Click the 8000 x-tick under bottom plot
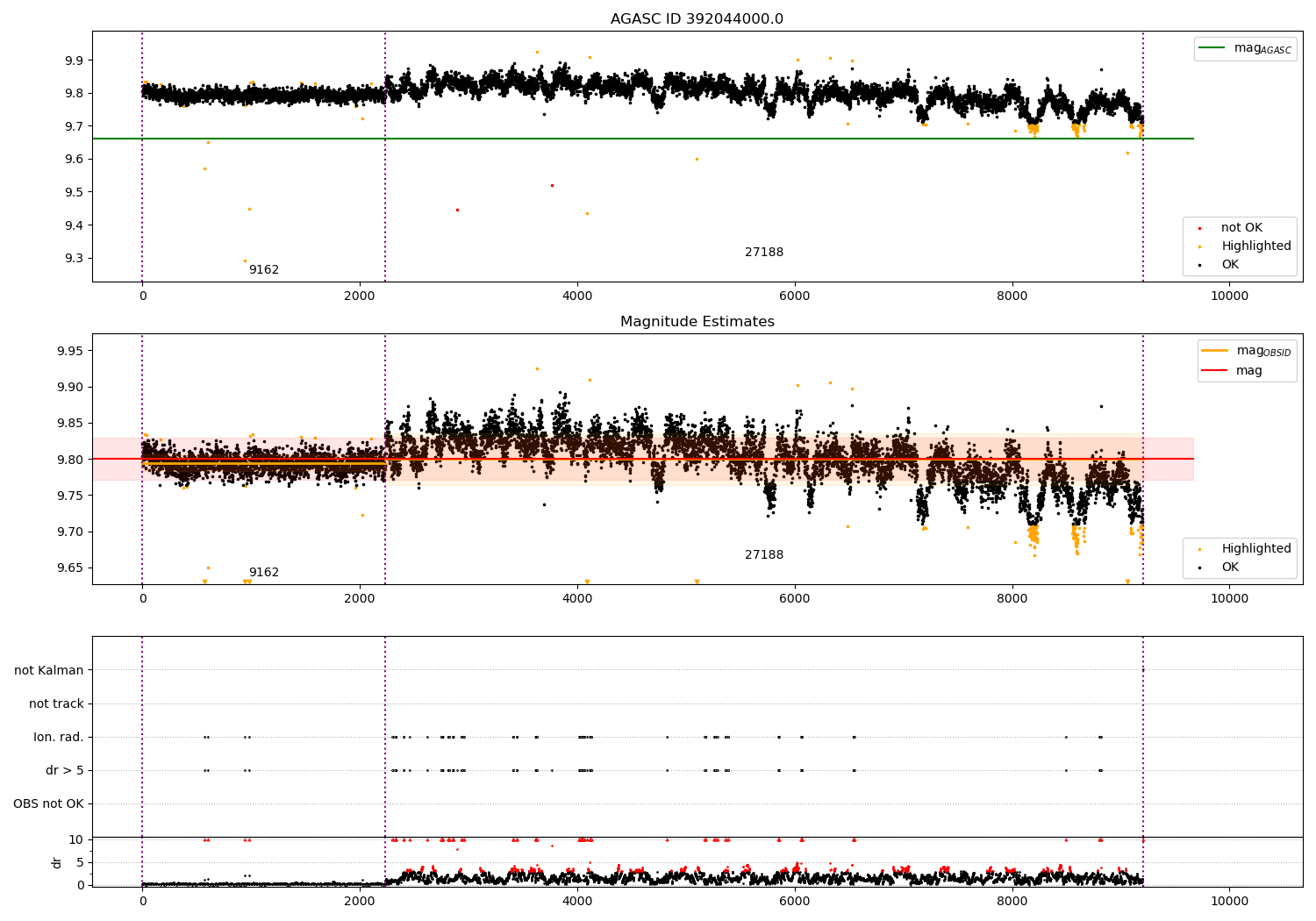 click(1012, 902)
